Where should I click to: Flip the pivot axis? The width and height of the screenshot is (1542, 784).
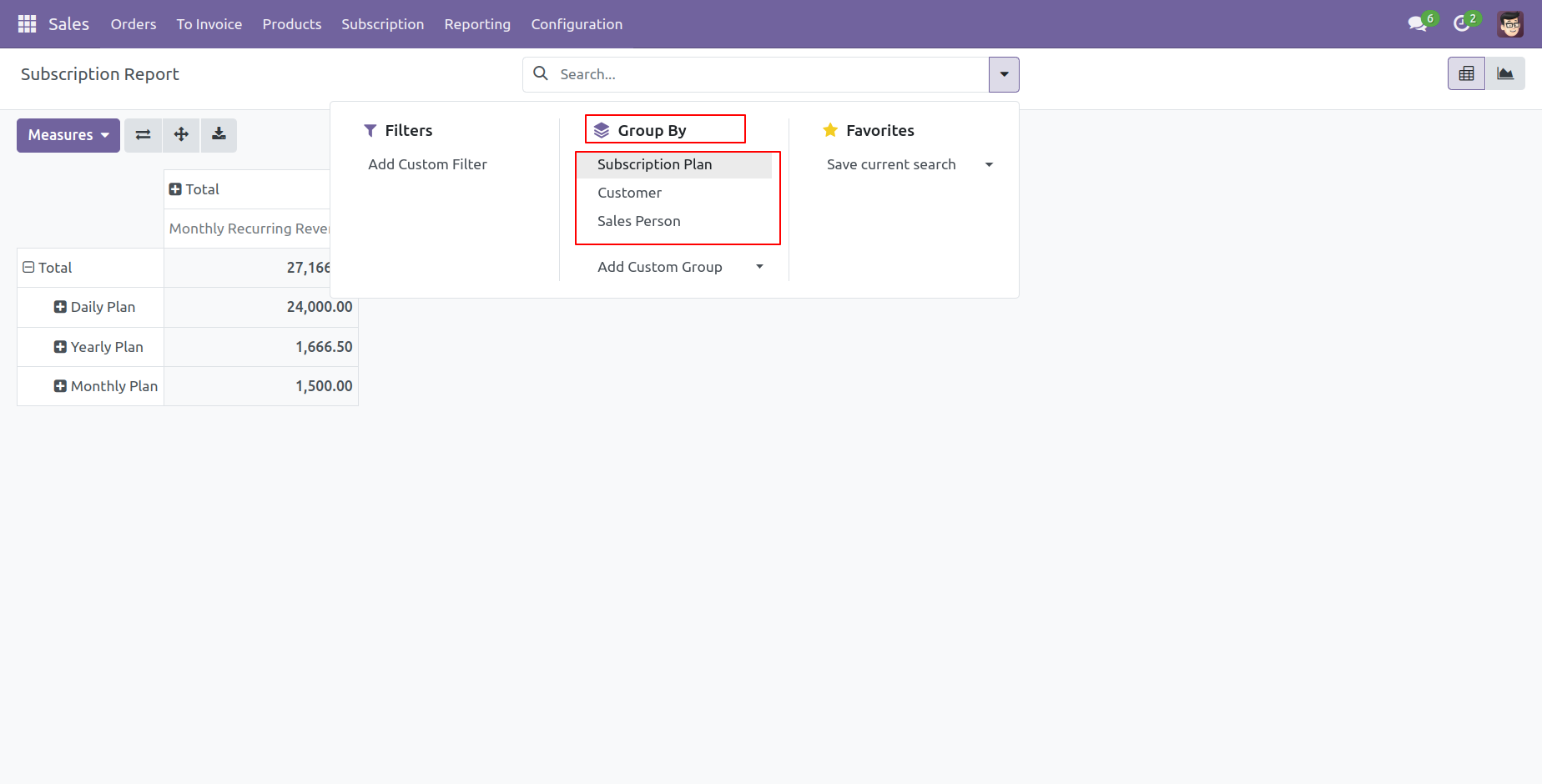pos(144,135)
